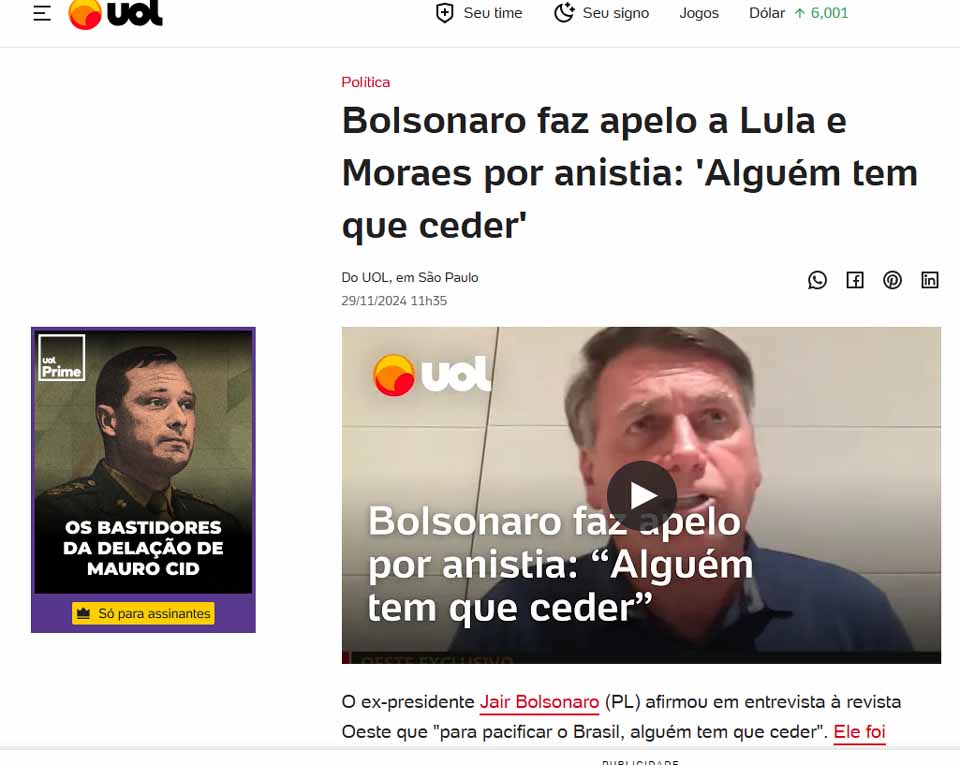Follow the Jair Bolsonaro hyperlink
Screen dimensions: 960x765
(x=539, y=702)
